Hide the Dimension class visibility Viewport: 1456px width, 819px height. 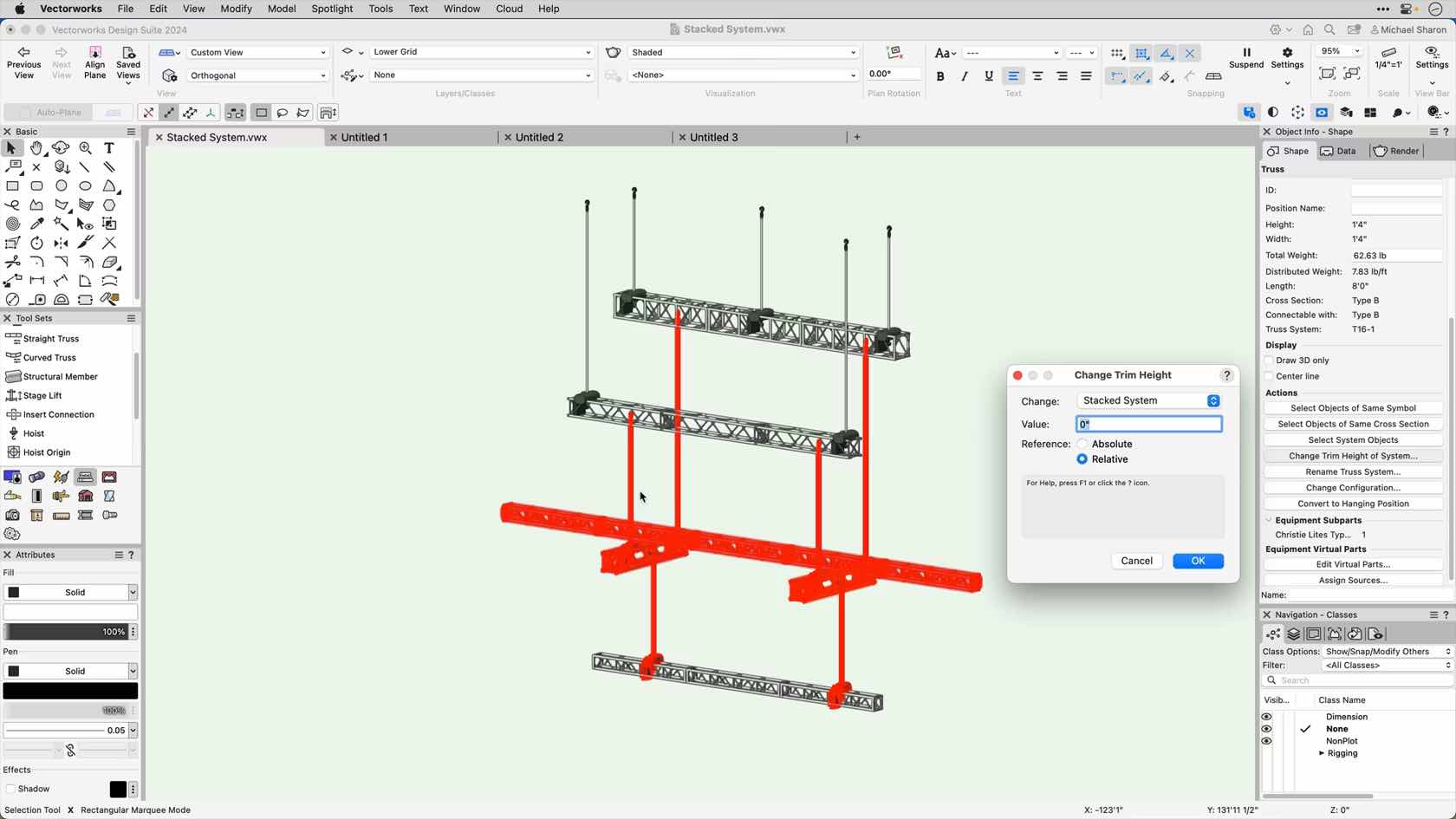pos(1266,717)
